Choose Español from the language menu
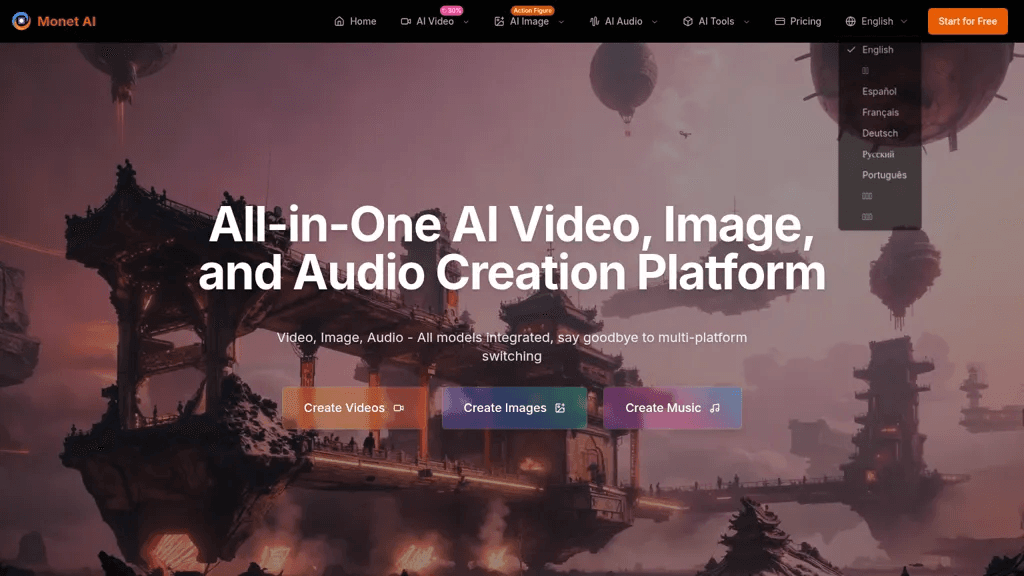Screen dimensions: 1024x576 pos(880,91)
